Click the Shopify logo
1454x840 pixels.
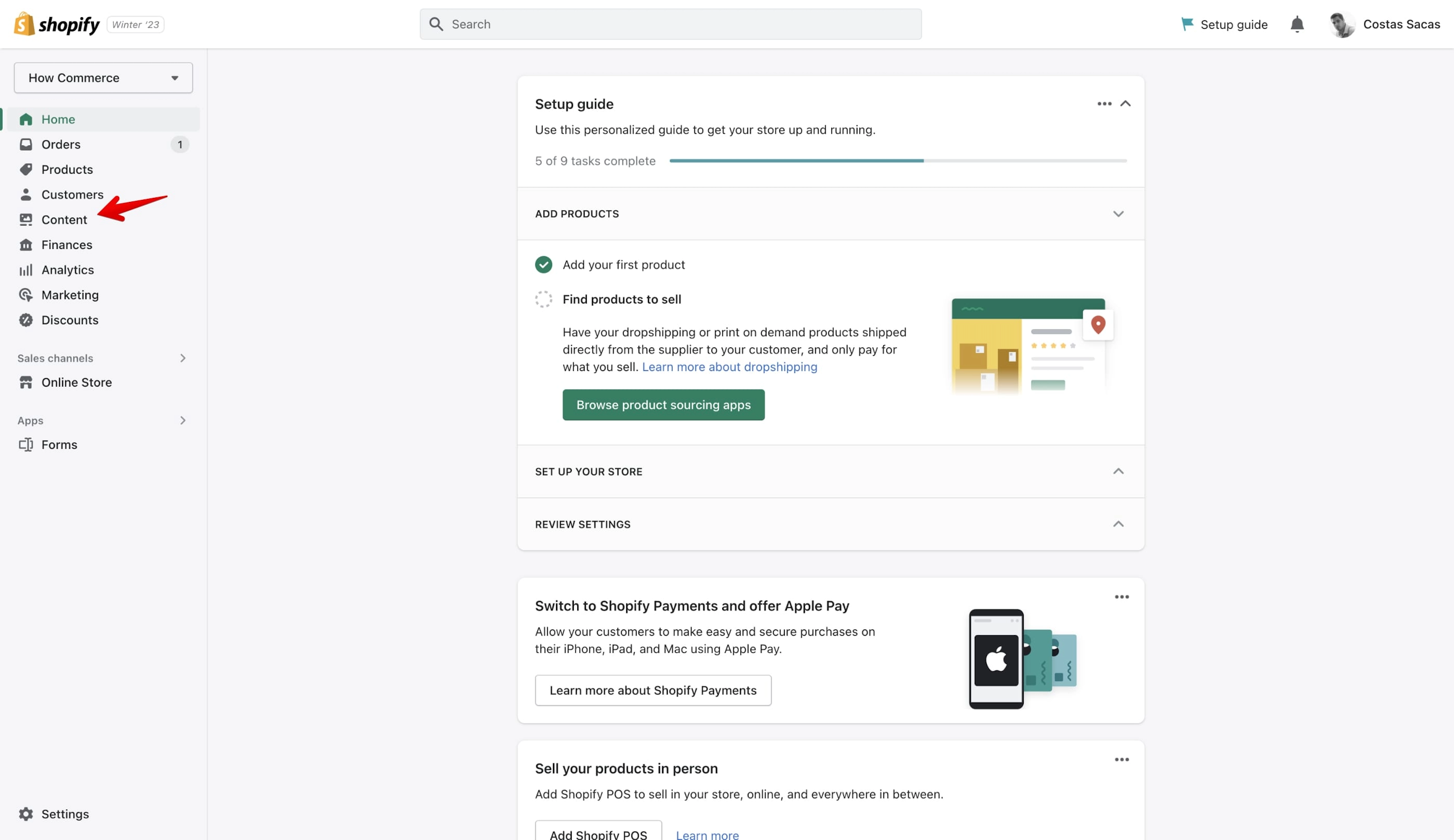(57, 24)
